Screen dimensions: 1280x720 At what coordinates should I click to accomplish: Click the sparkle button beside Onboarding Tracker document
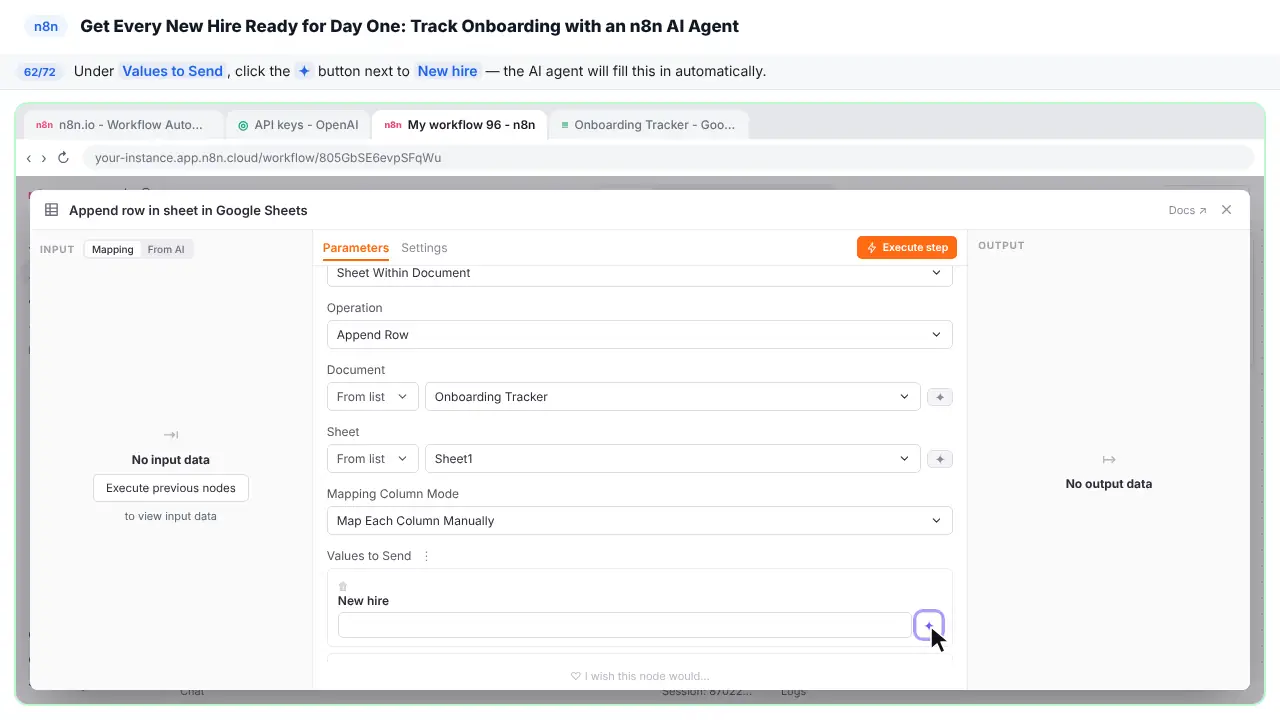(939, 397)
